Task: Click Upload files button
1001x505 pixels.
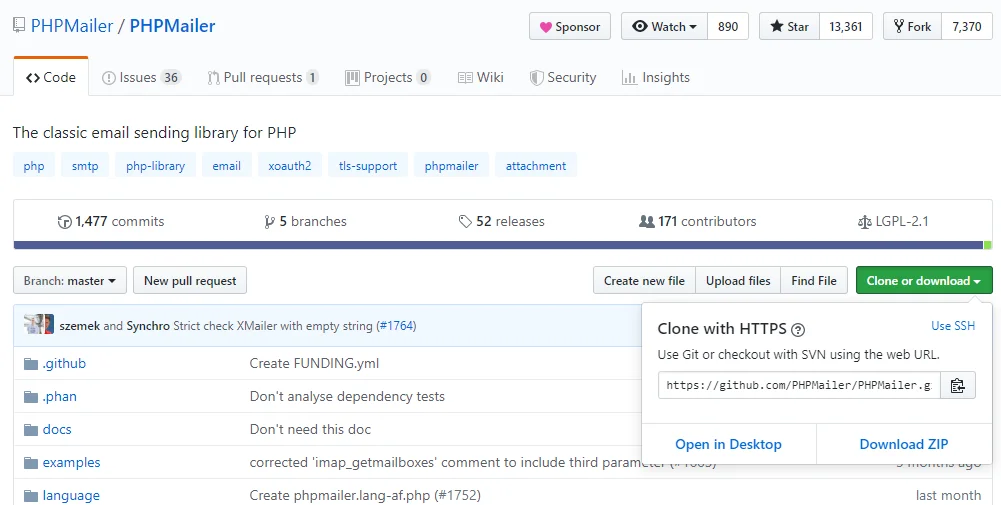Action: click(738, 281)
